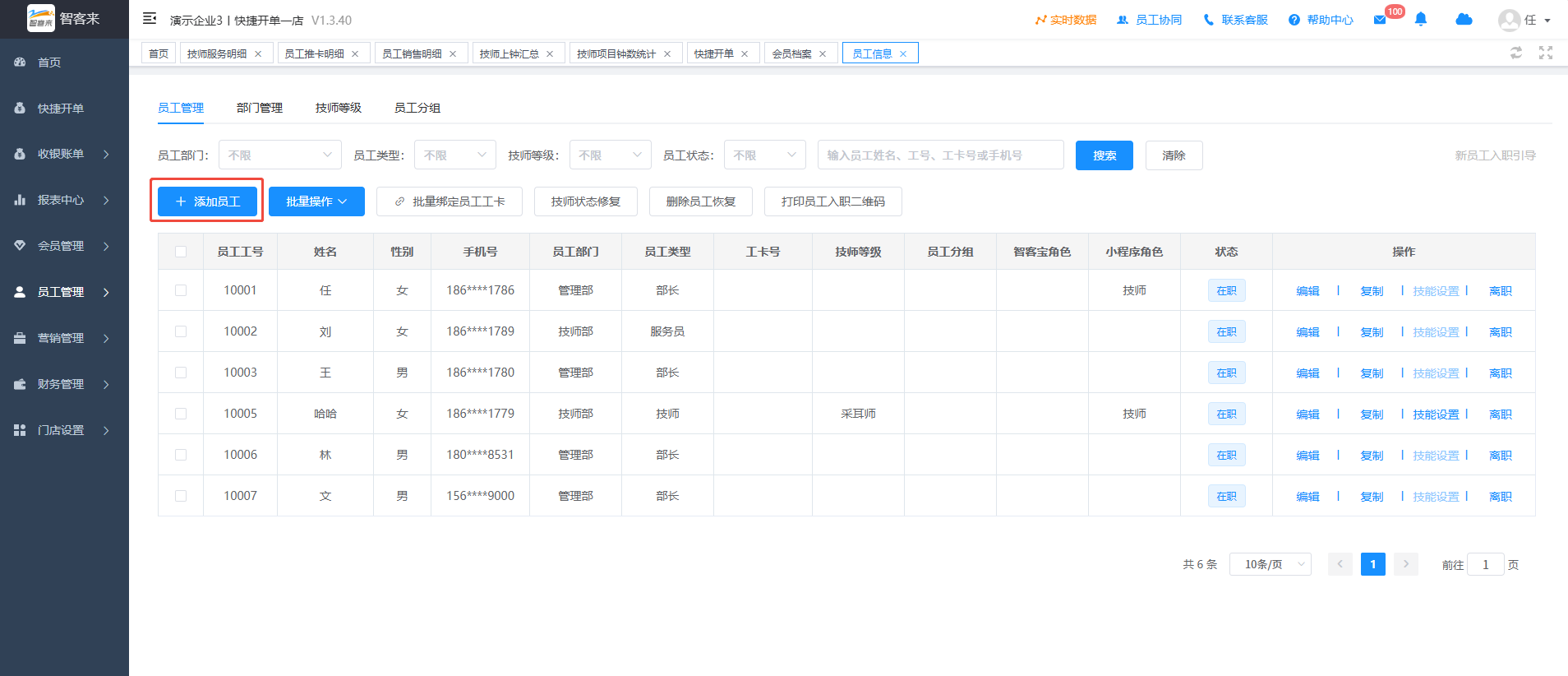Close the 员工销售明细 tab

(453, 53)
